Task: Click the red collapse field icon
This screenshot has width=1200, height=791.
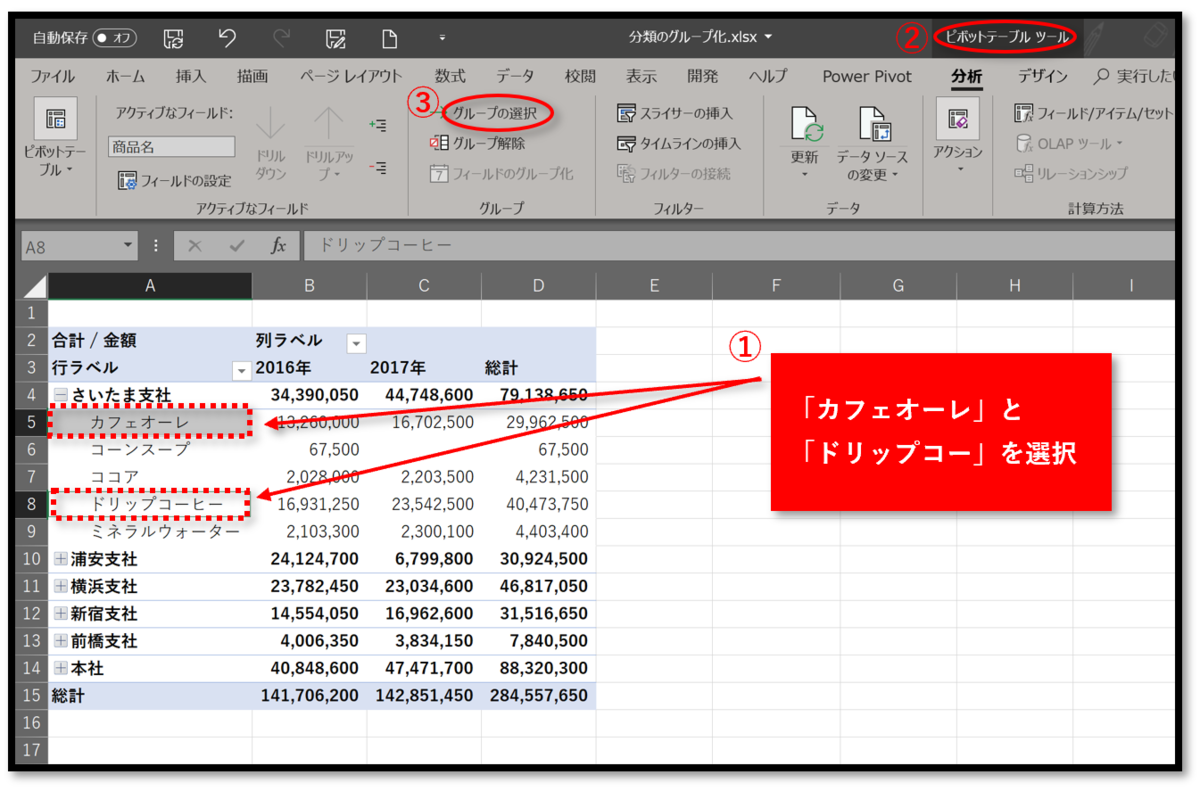Action: click(x=378, y=168)
